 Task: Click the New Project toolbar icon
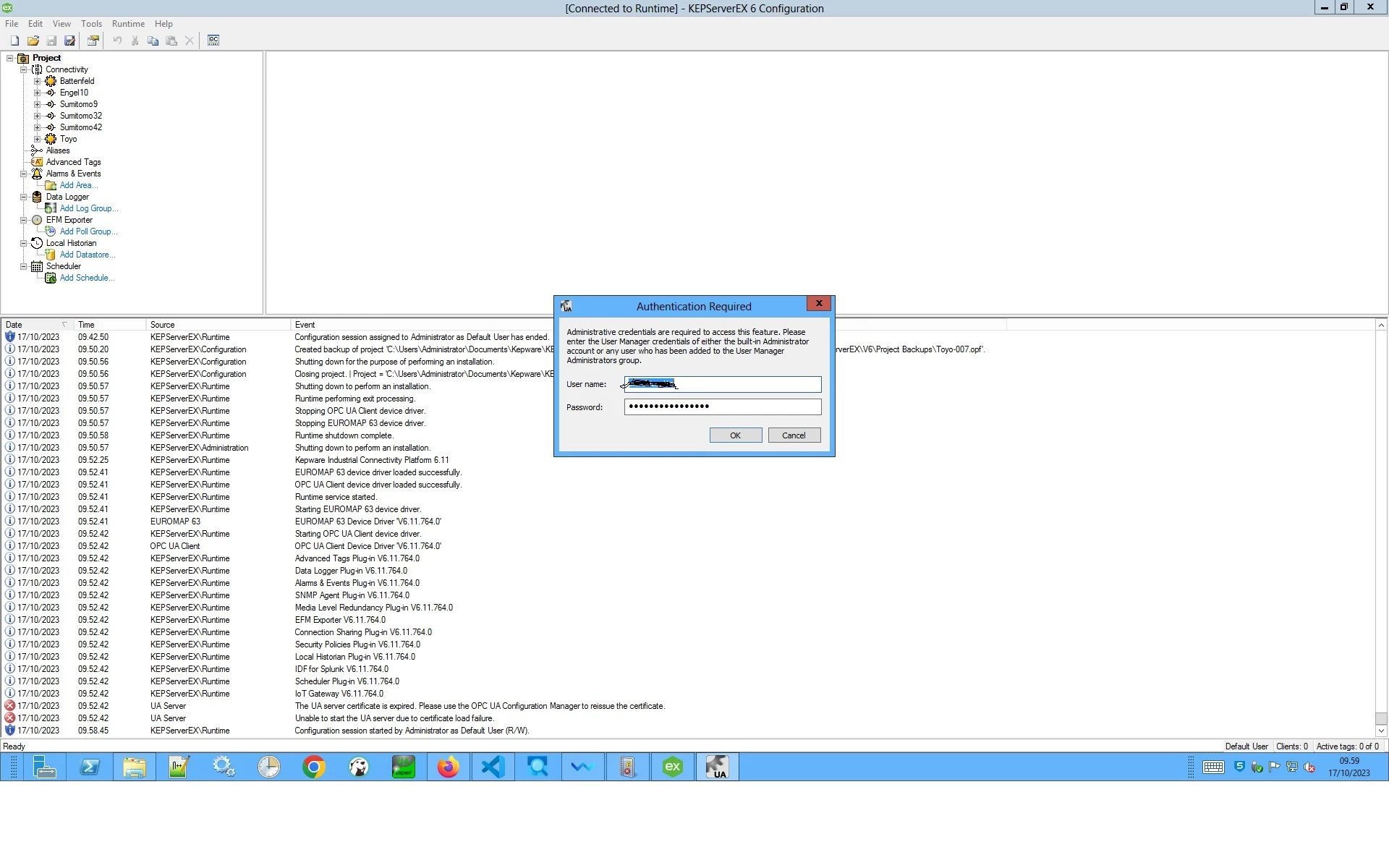(14, 41)
